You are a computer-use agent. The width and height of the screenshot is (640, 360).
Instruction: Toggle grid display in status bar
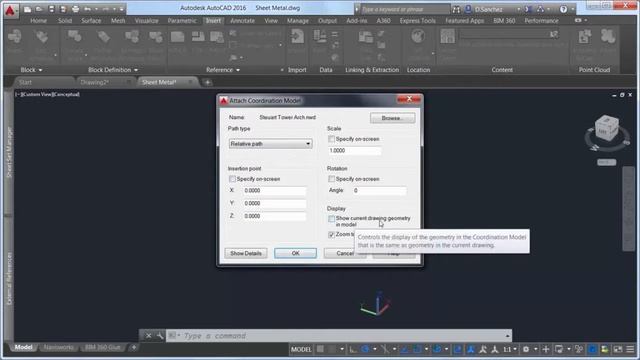[320, 349]
